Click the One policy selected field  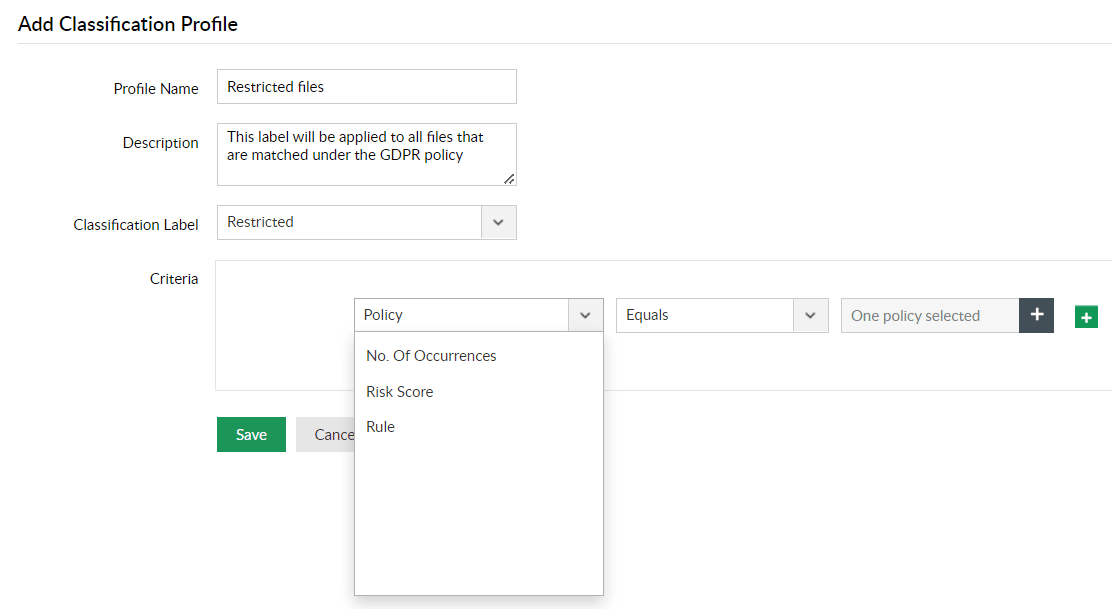click(x=929, y=316)
